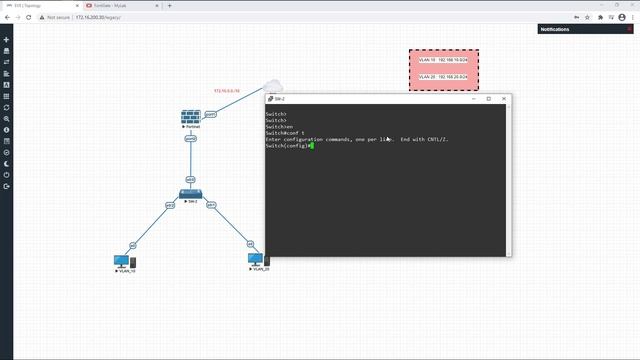640x360 pixels.
Task: Click the VLAN 10 192.168.10.0/24 text label
Action: [x=443, y=60]
